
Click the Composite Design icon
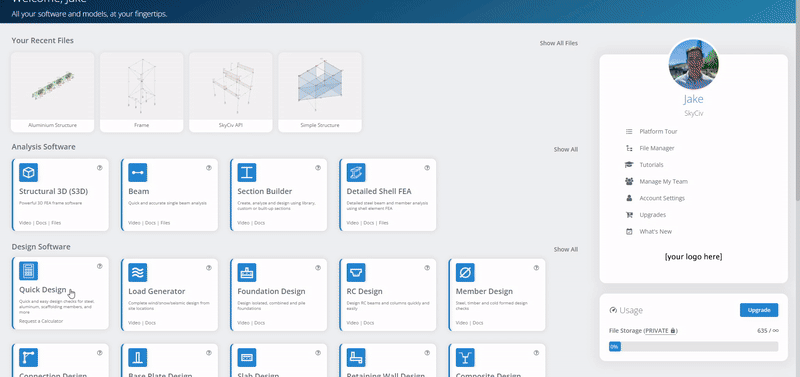465,358
